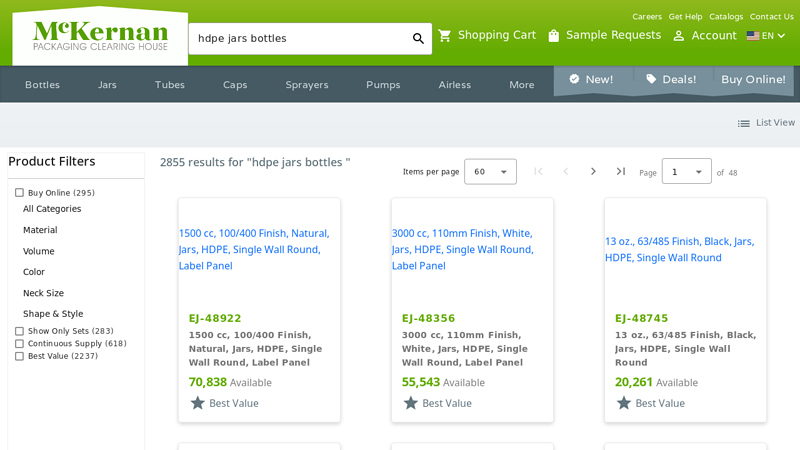The width and height of the screenshot is (800, 450).
Task: Open the Items per page dropdown
Action: pyautogui.click(x=490, y=172)
